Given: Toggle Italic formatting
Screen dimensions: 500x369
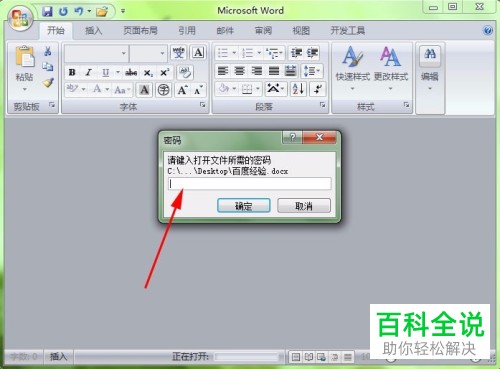Looking at the screenshot, I should coord(89,72).
